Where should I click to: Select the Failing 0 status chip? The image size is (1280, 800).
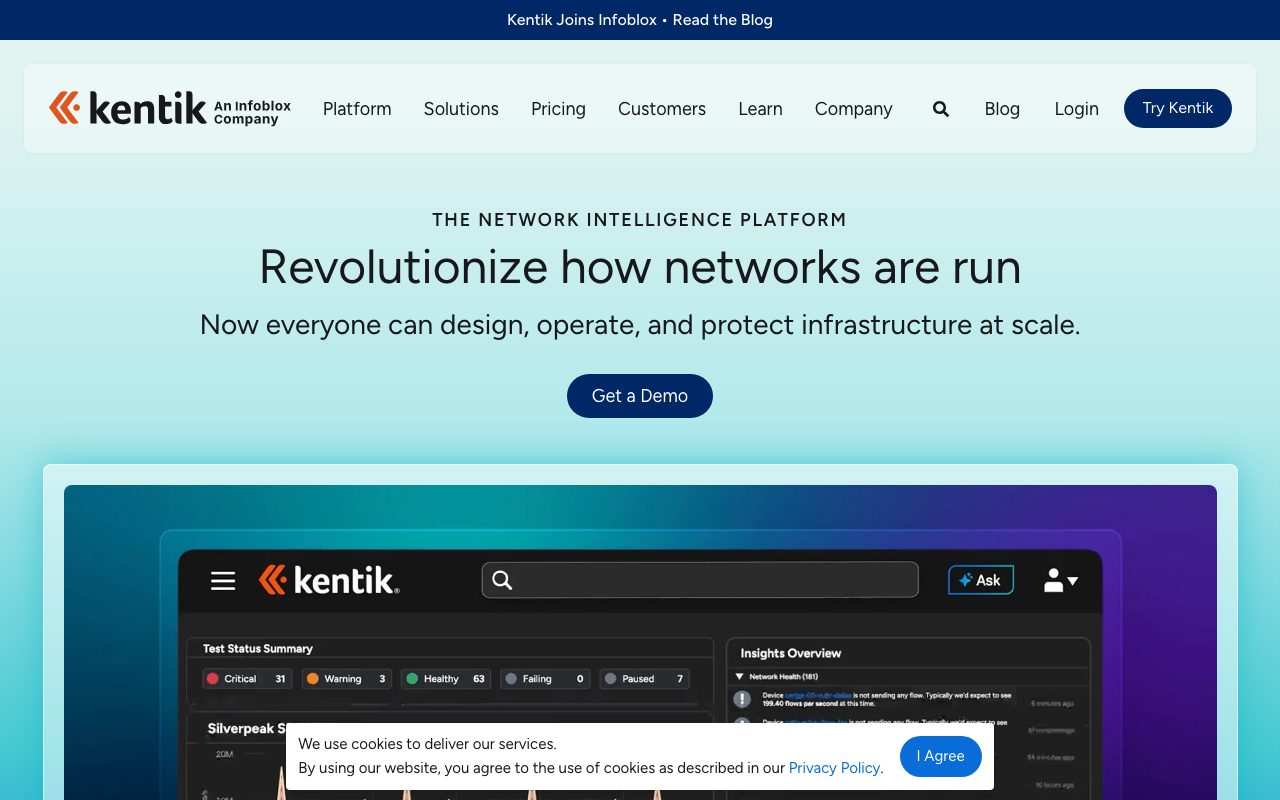coord(545,679)
